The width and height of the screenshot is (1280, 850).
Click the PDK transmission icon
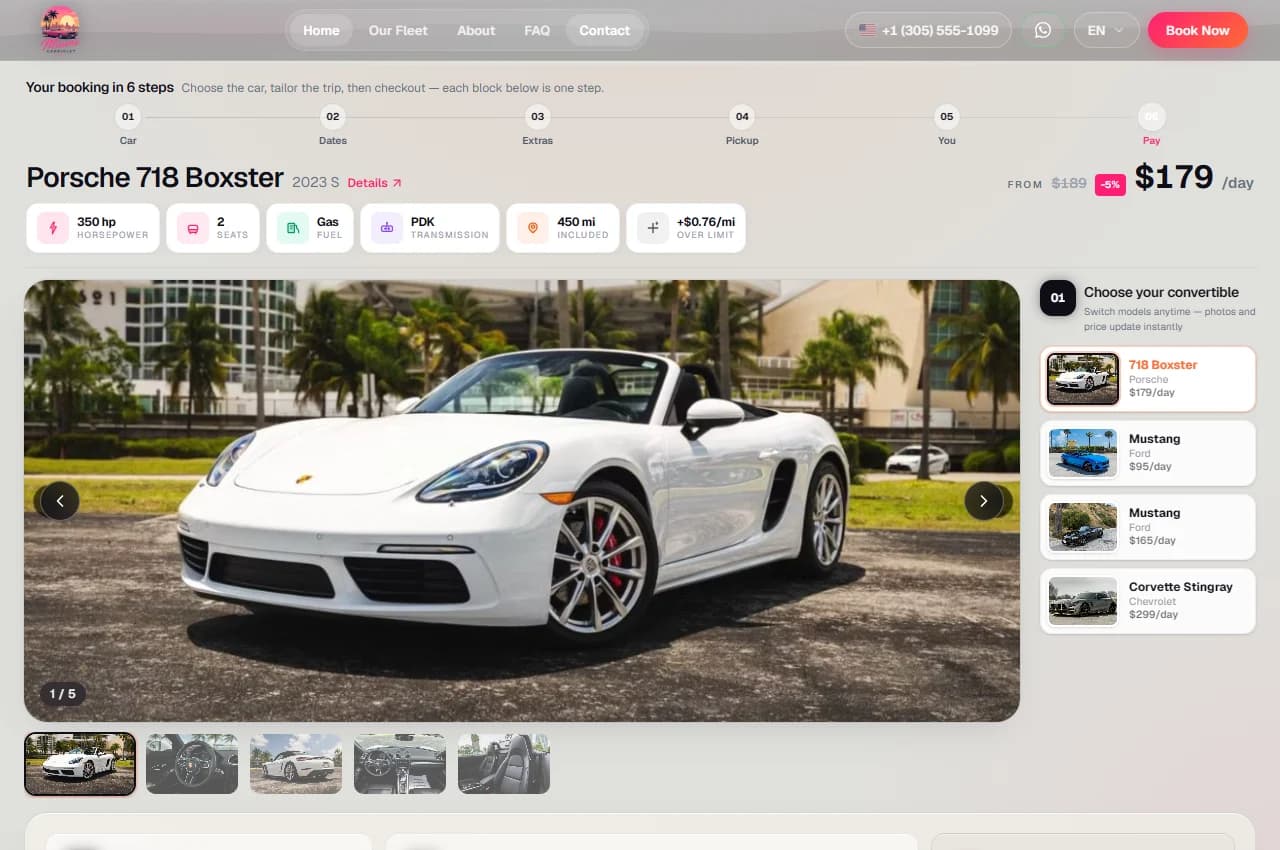pyautogui.click(x=387, y=228)
